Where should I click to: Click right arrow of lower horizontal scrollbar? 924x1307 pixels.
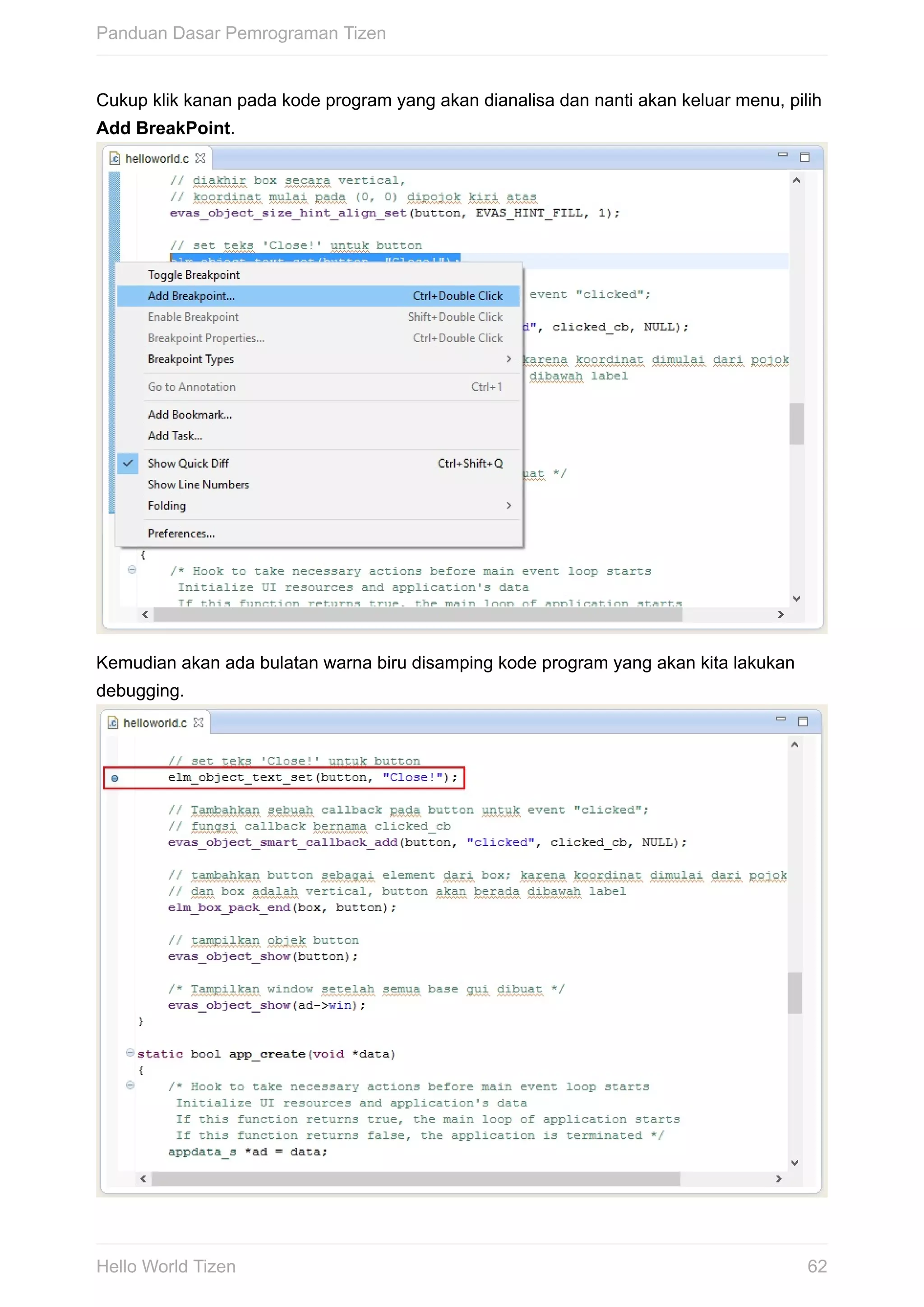click(779, 1179)
